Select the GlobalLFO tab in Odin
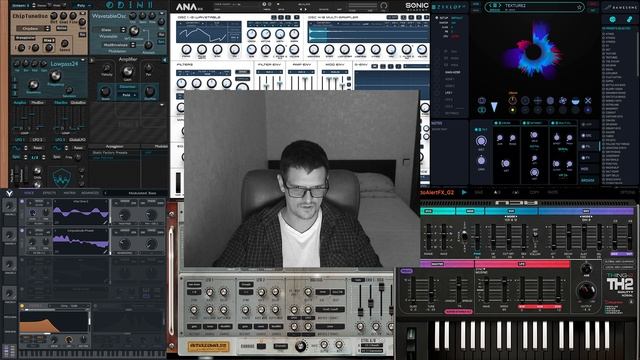 coord(78,140)
